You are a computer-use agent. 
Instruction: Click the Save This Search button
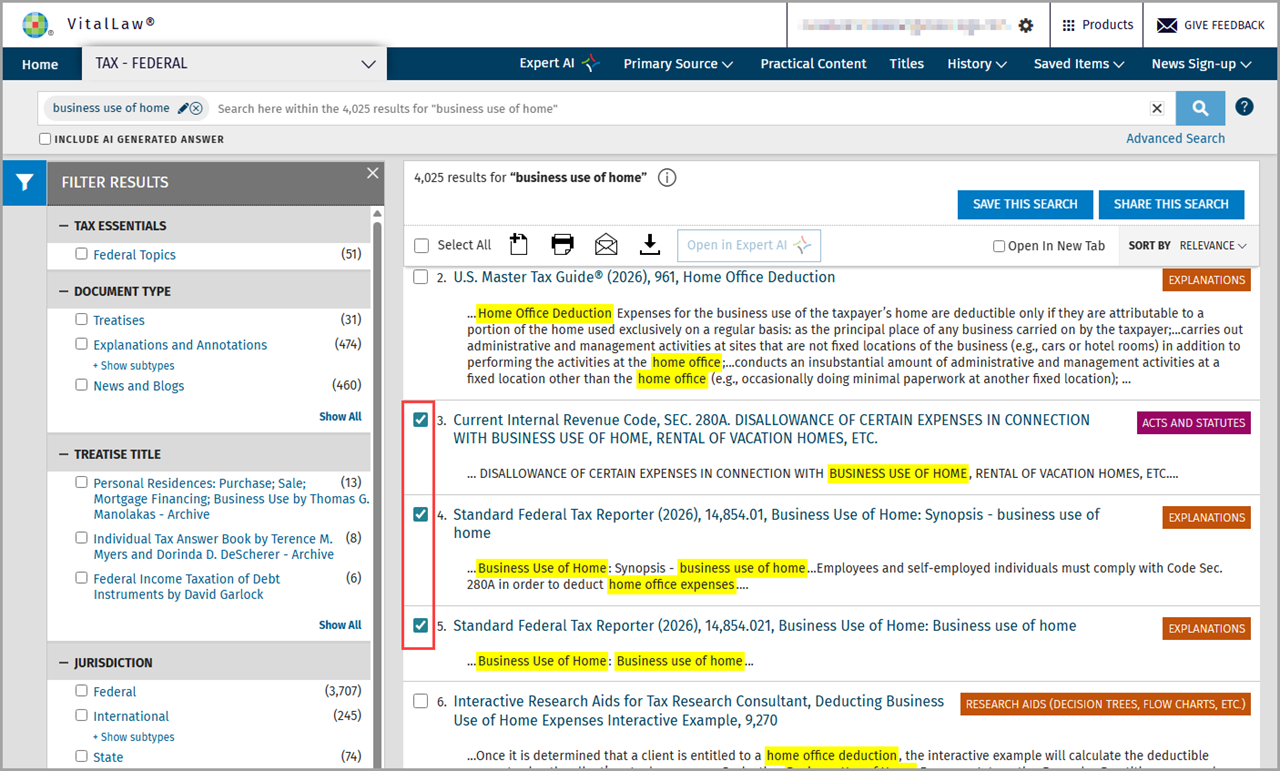tap(1025, 204)
